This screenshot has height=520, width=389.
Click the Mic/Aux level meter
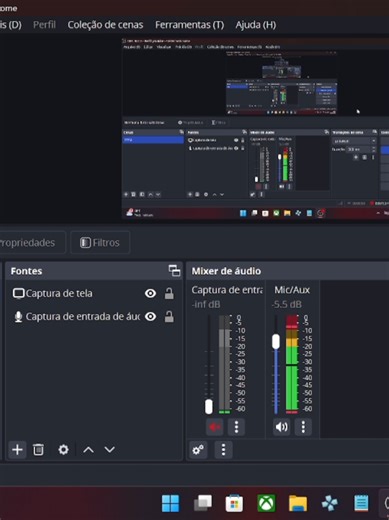(x=292, y=364)
